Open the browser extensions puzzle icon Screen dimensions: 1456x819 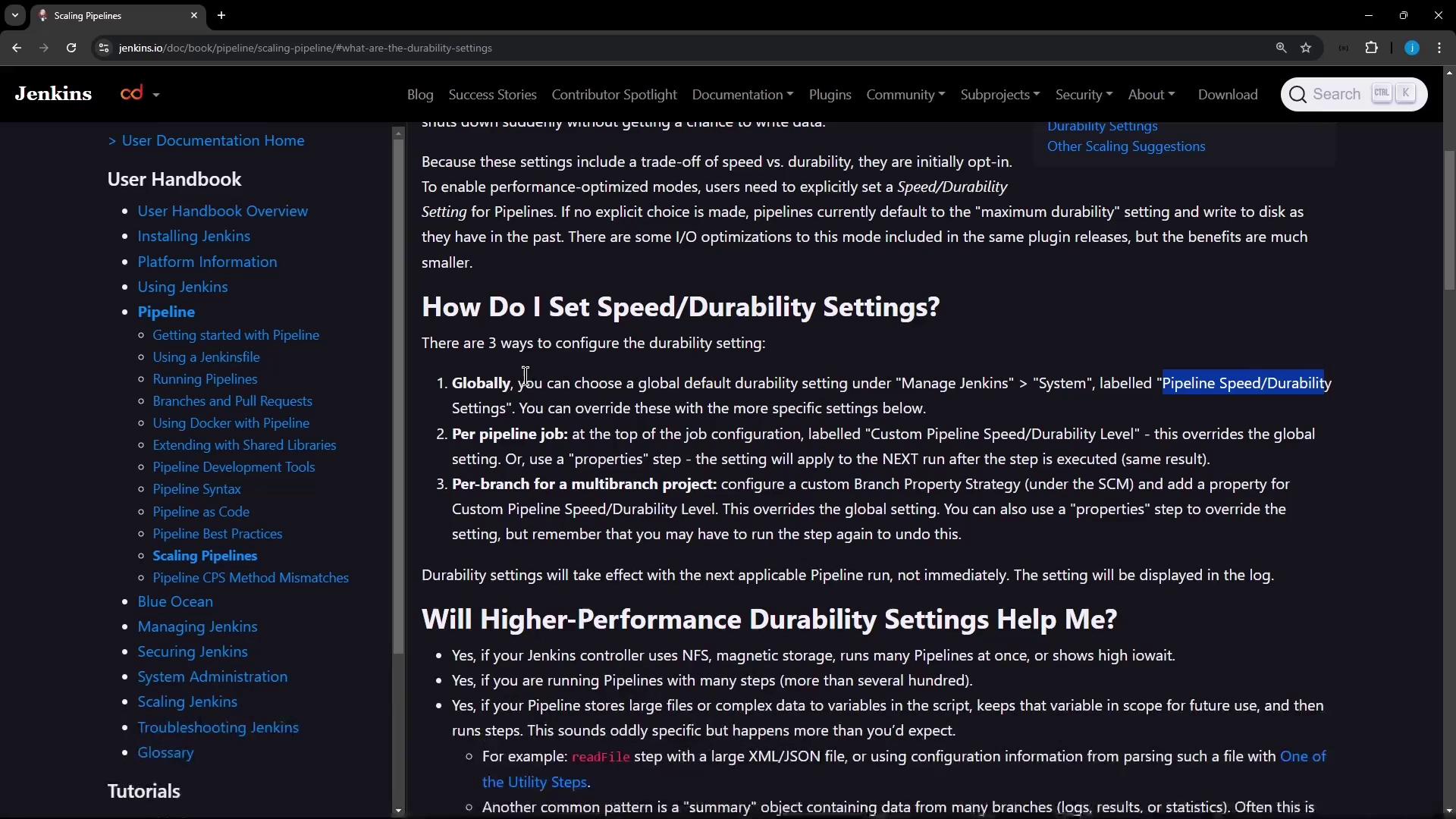1371,48
